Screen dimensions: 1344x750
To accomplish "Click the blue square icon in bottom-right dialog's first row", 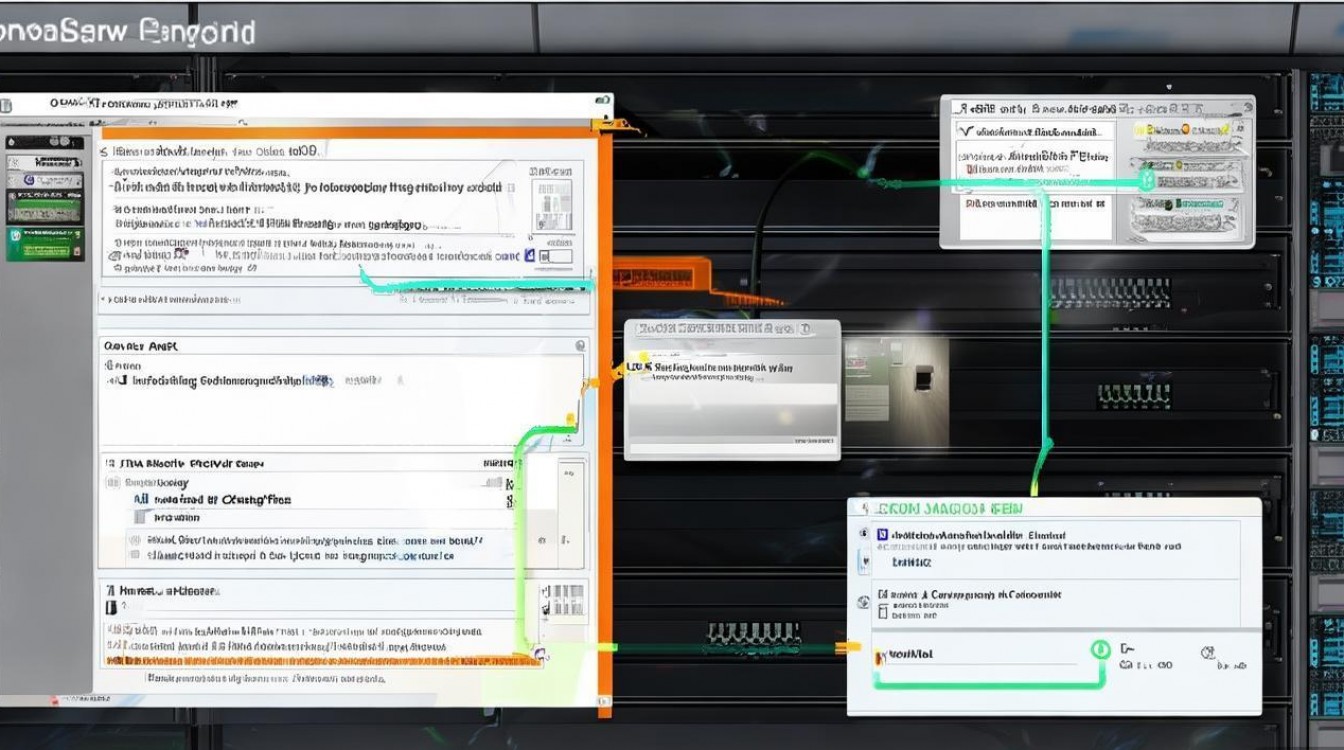I will pyautogui.click(x=882, y=536).
